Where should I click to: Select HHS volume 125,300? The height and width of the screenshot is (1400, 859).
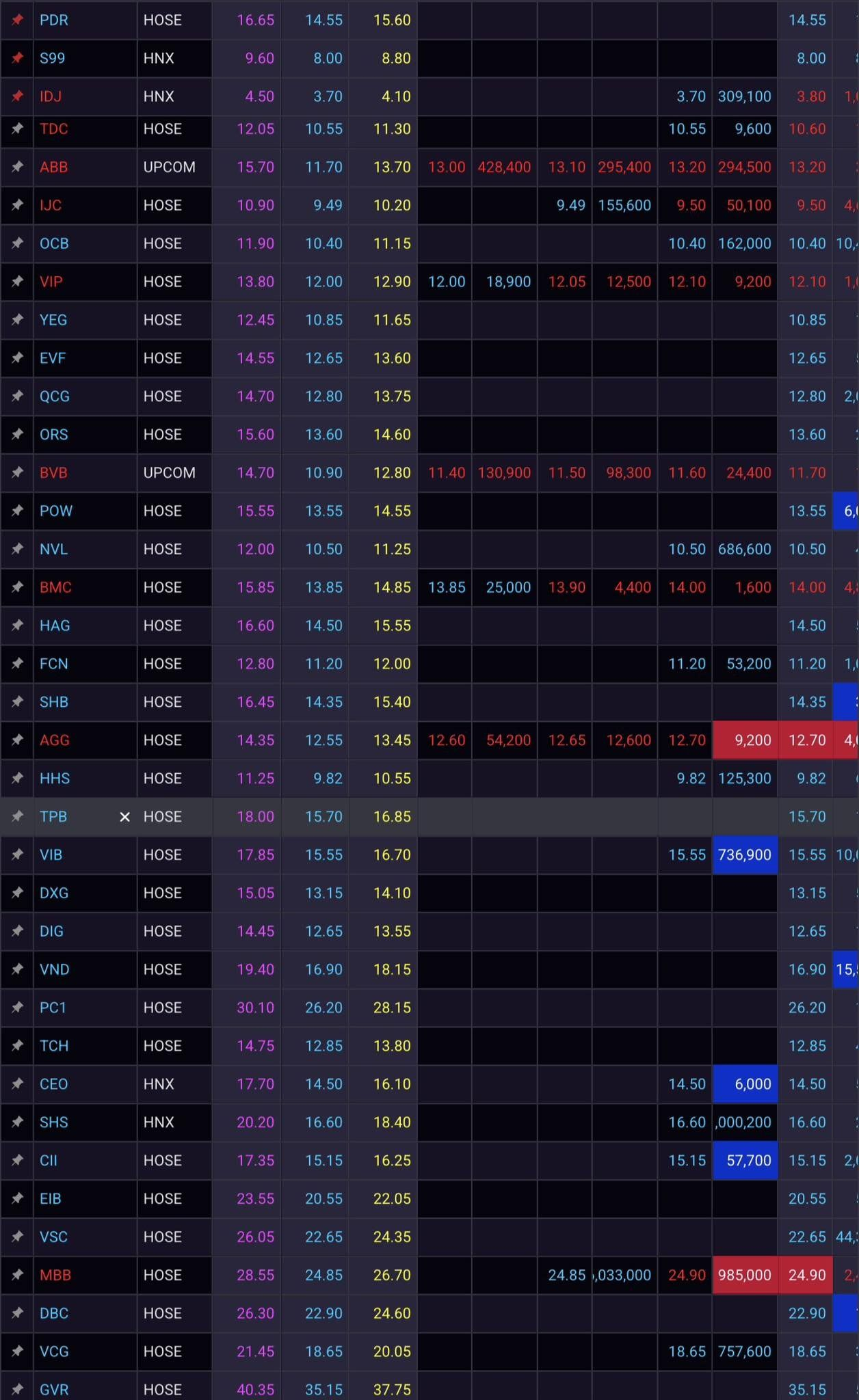pos(744,779)
